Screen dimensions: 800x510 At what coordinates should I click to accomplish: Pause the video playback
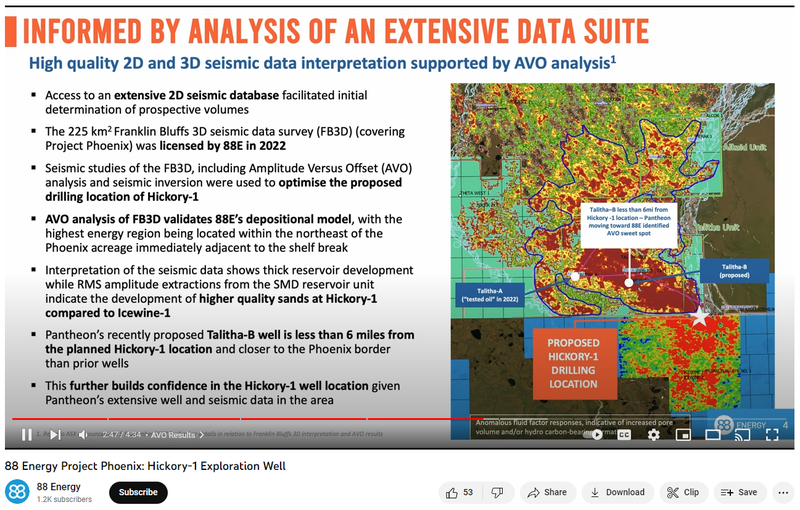click(x=27, y=435)
